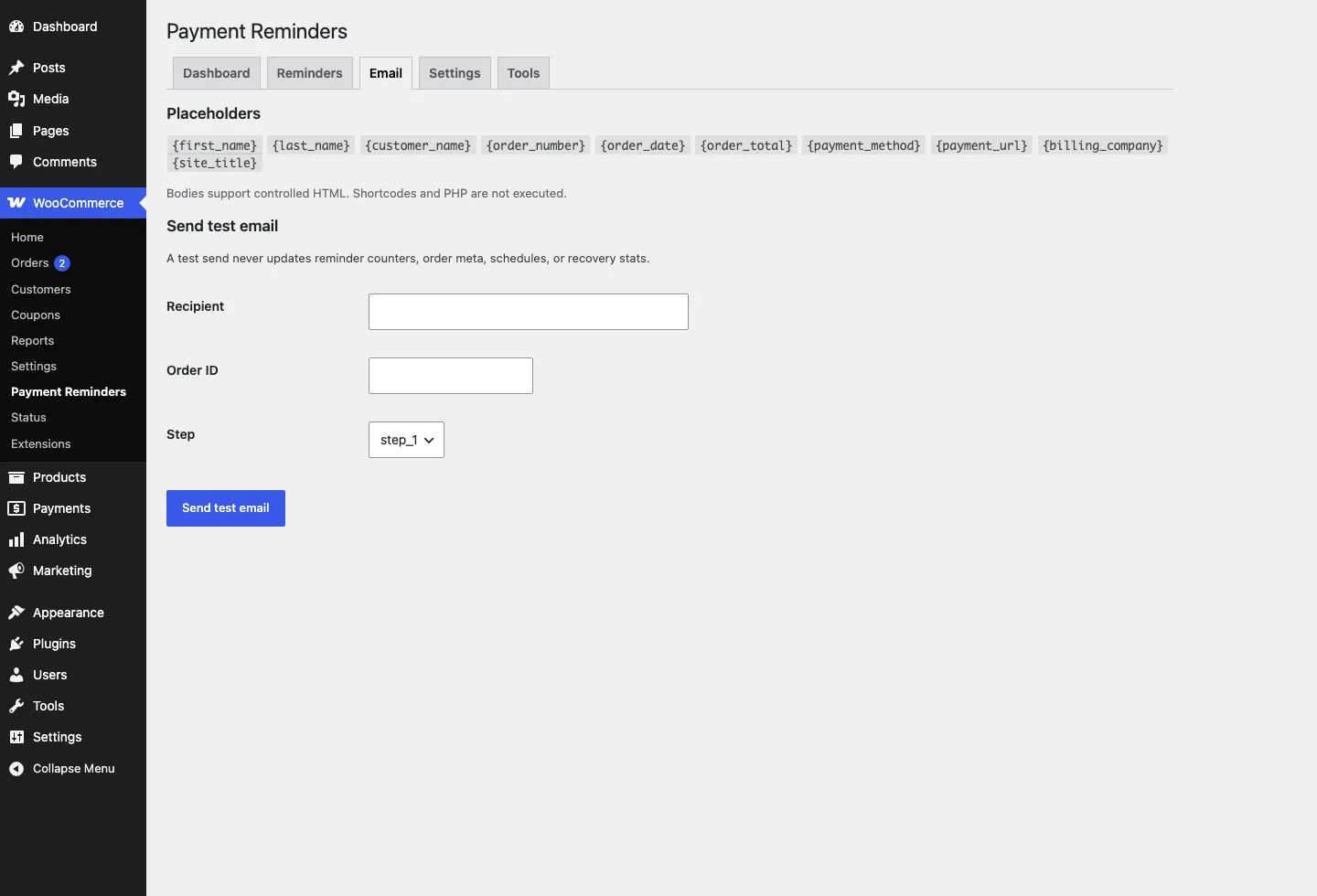This screenshot has width=1317, height=896.
Task: Click the Payment Reminders submenu item
Action: click(69, 391)
